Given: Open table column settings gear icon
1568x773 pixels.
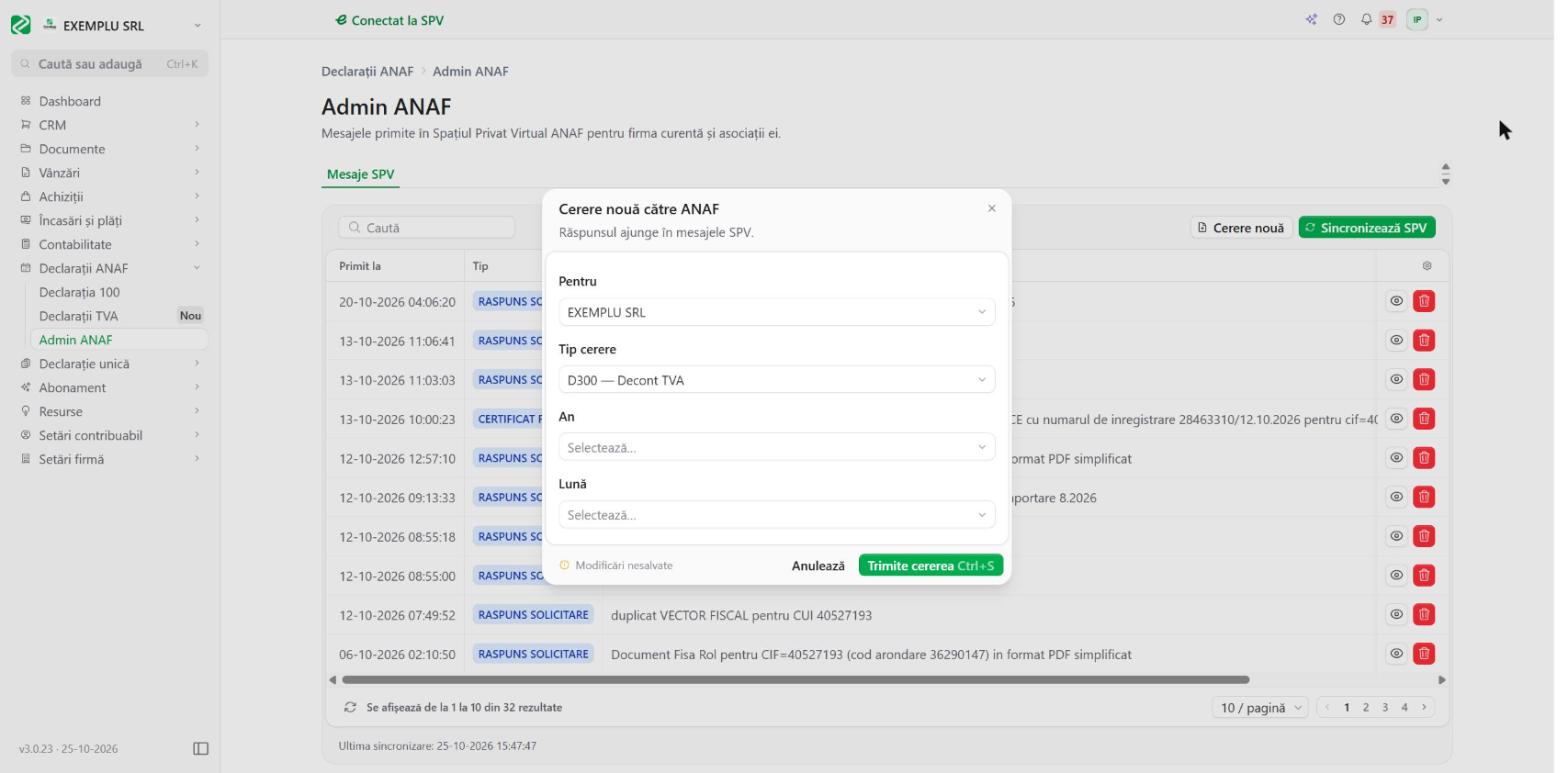Looking at the screenshot, I should pyautogui.click(x=1427, y=266).
